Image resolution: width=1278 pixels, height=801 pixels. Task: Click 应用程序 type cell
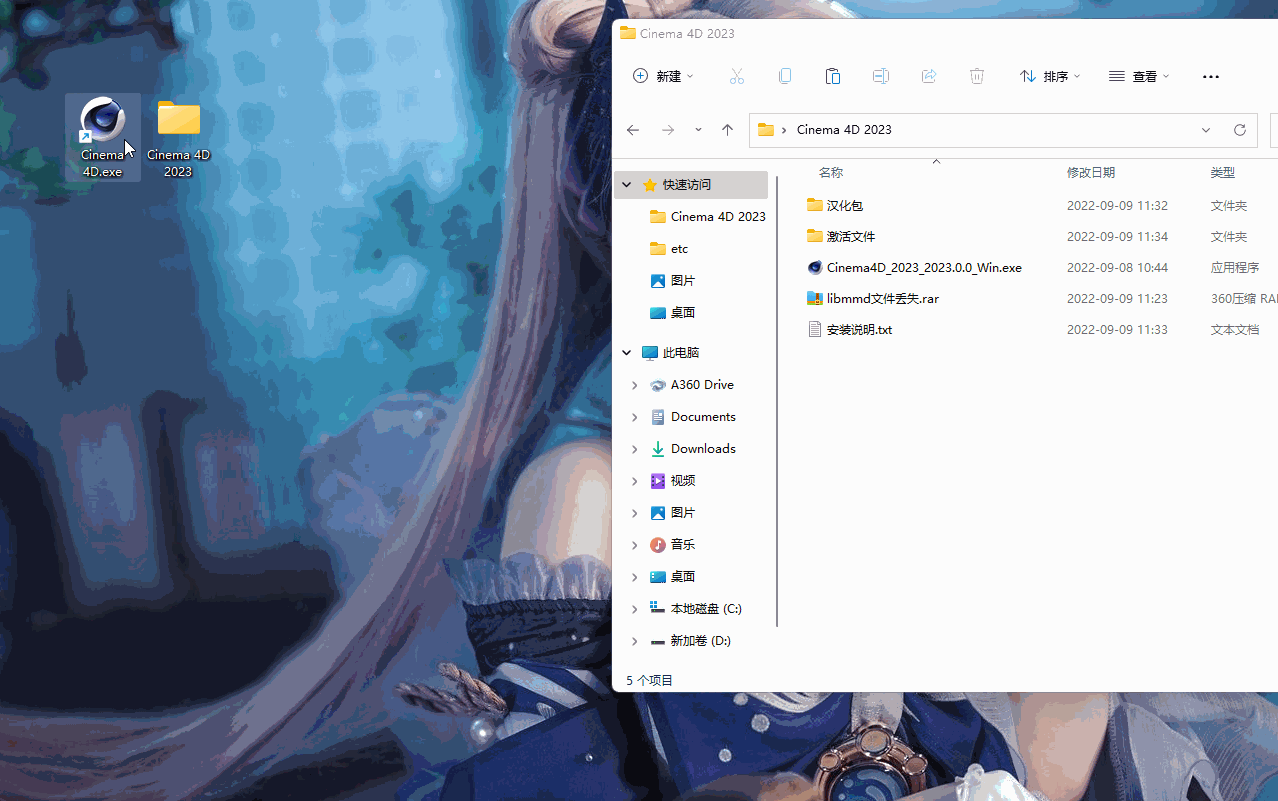tap(1235, 268)
